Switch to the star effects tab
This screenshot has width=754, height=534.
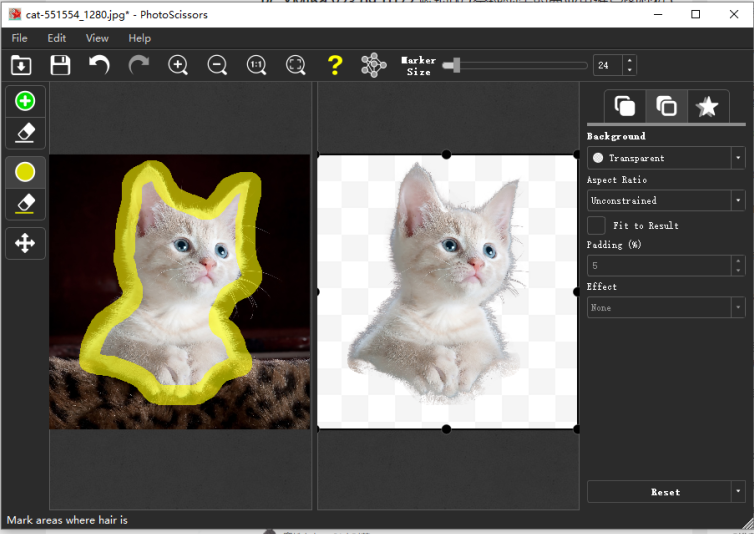click(707, 106)
